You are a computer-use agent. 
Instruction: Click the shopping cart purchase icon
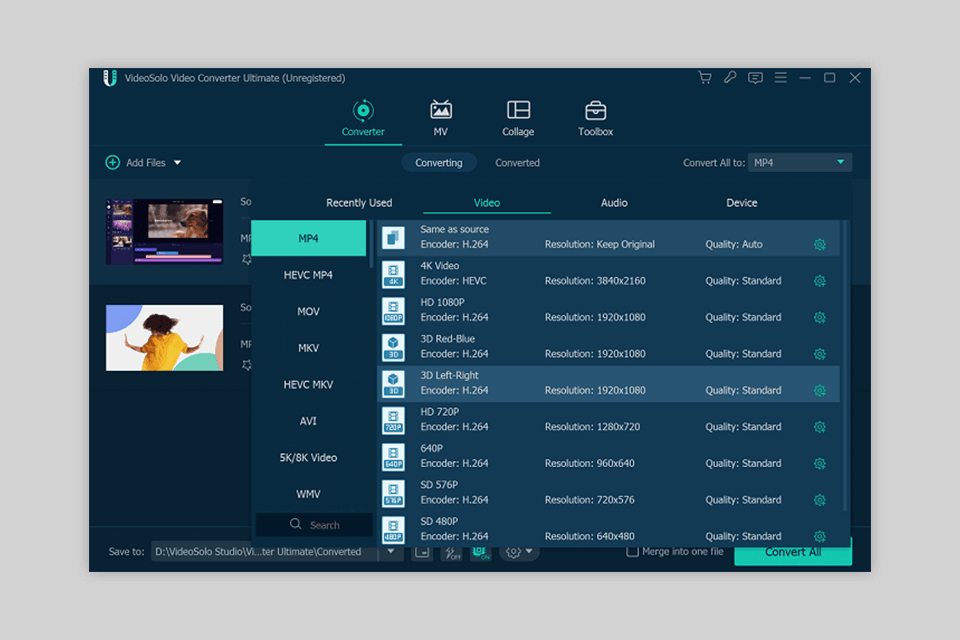(x=704, y=78)
